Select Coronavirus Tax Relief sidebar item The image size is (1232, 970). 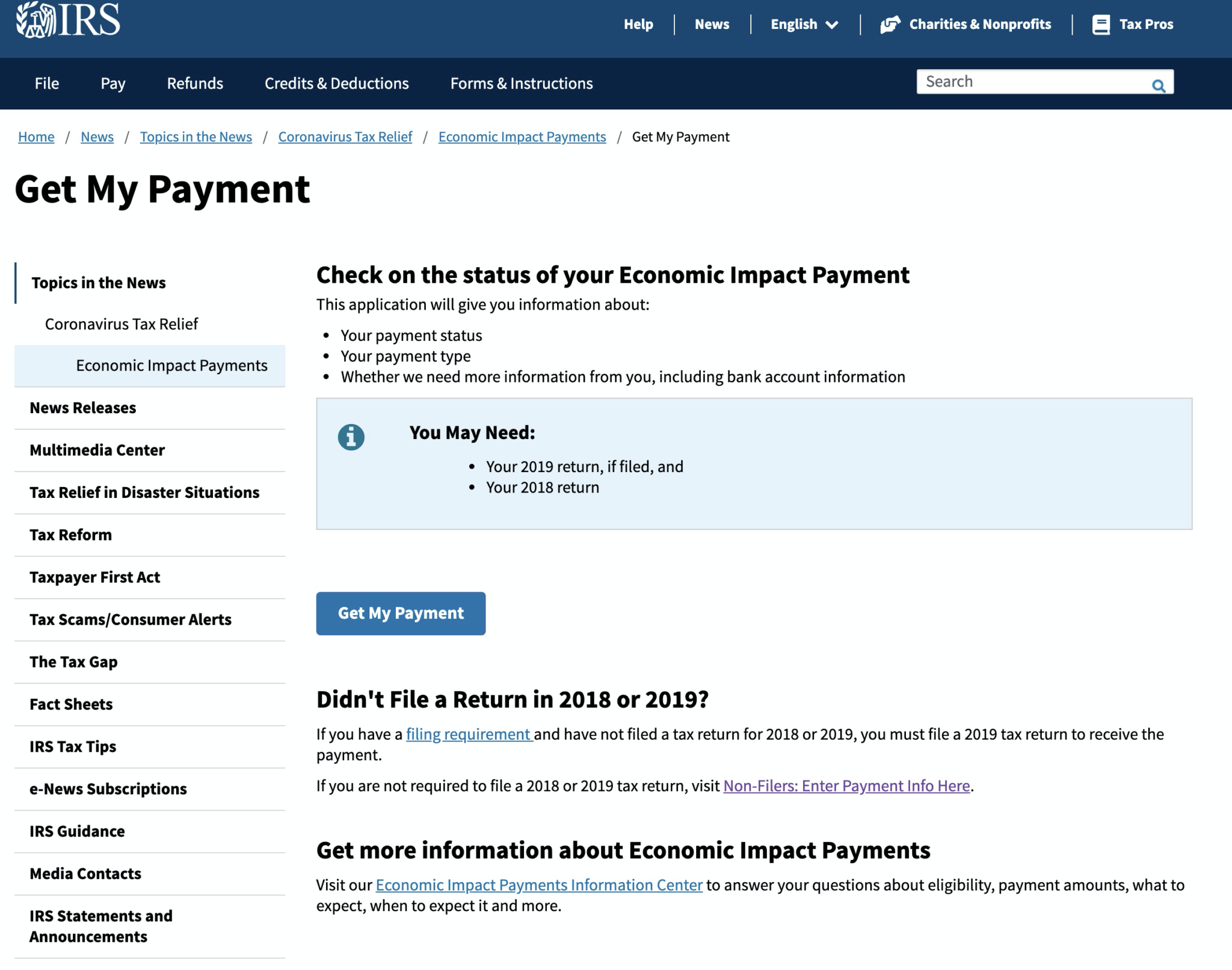(x=122, y=323)
